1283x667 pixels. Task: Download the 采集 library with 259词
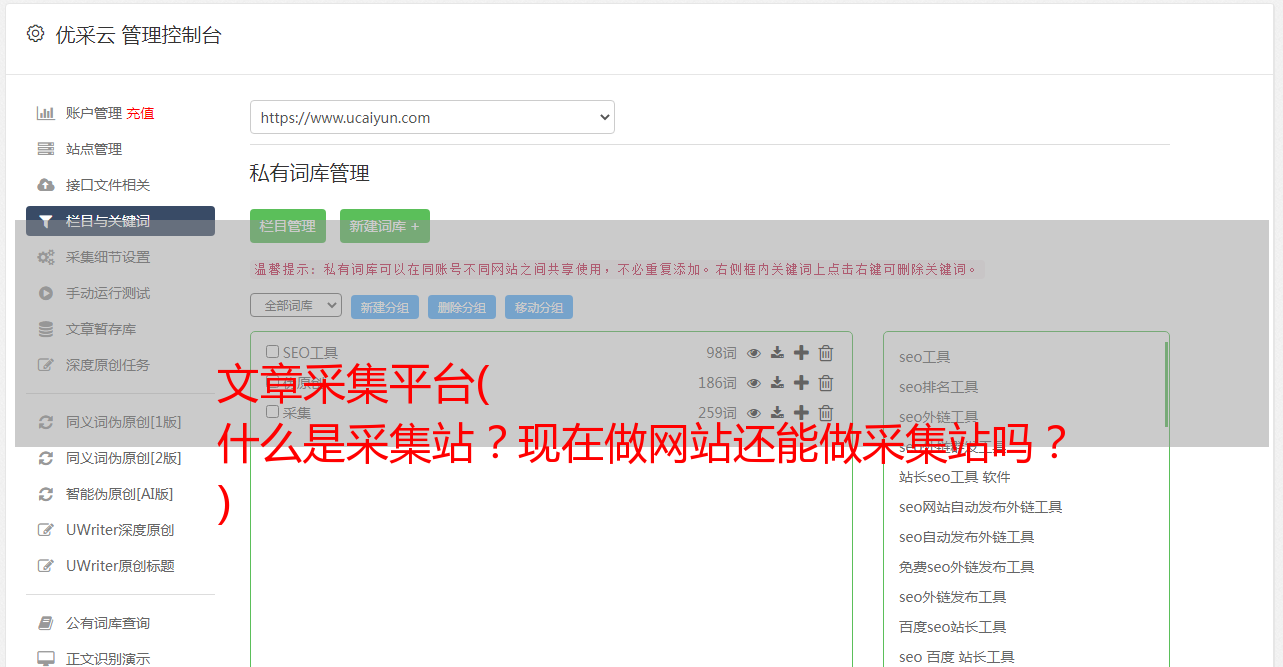(777, 413)
